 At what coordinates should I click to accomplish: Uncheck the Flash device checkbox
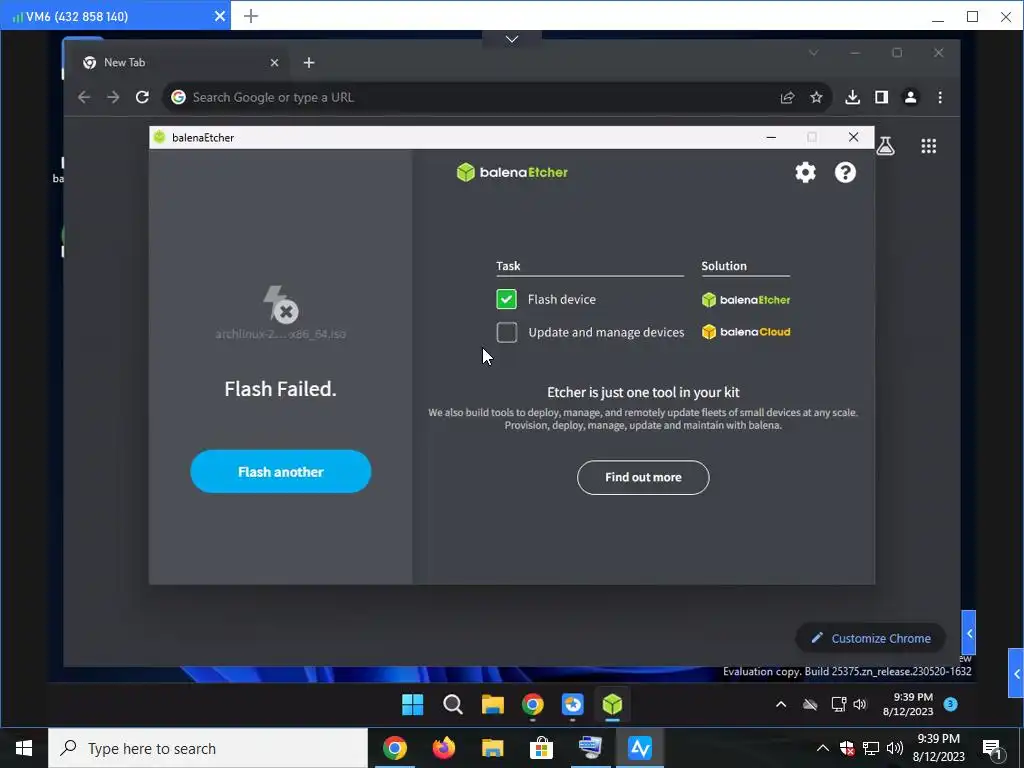pos(506,299)
